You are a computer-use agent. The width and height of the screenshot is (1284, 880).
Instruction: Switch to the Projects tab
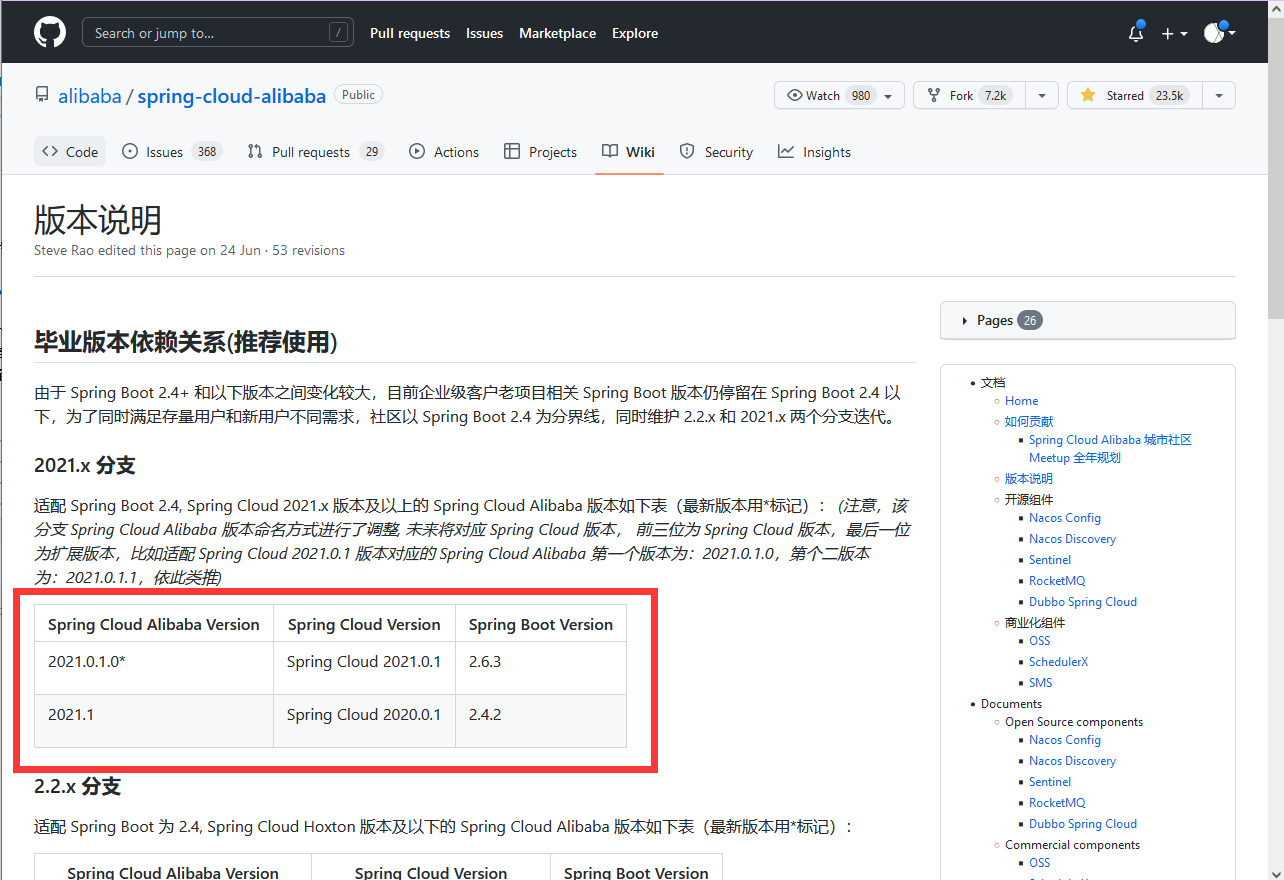coord(540,152)
